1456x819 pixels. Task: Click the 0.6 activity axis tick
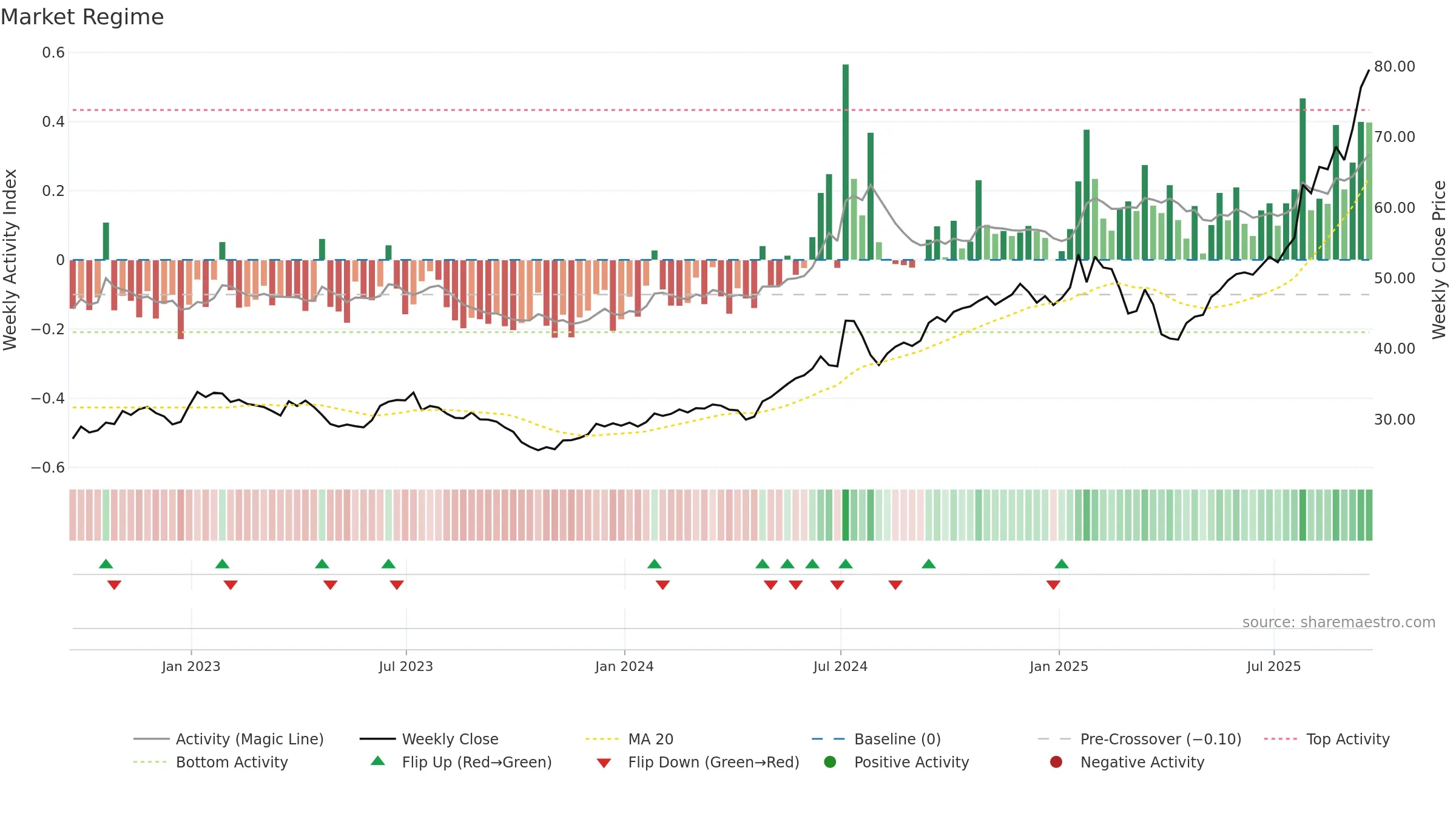coord(53,53)
